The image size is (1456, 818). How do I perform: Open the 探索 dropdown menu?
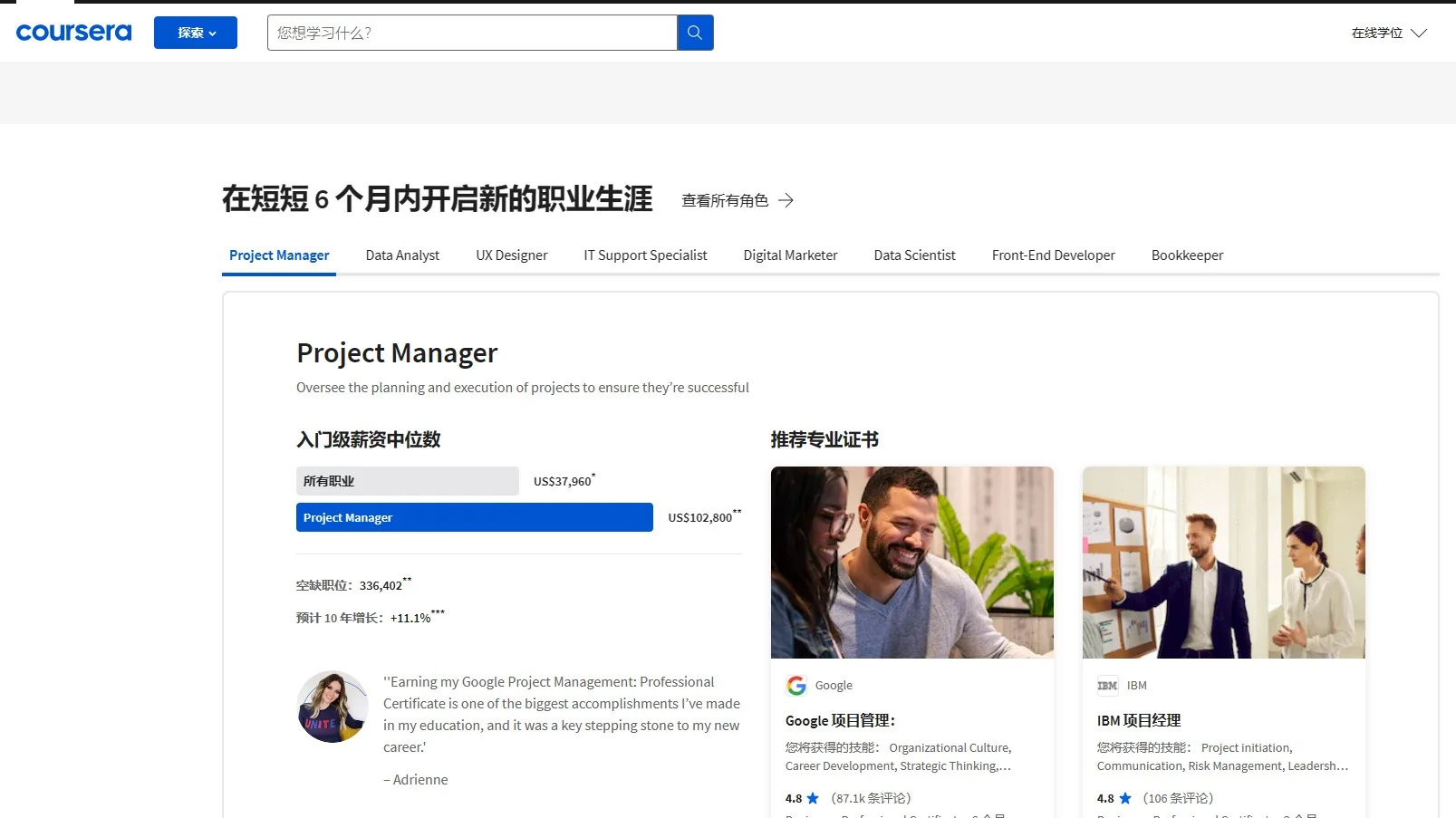196,33
